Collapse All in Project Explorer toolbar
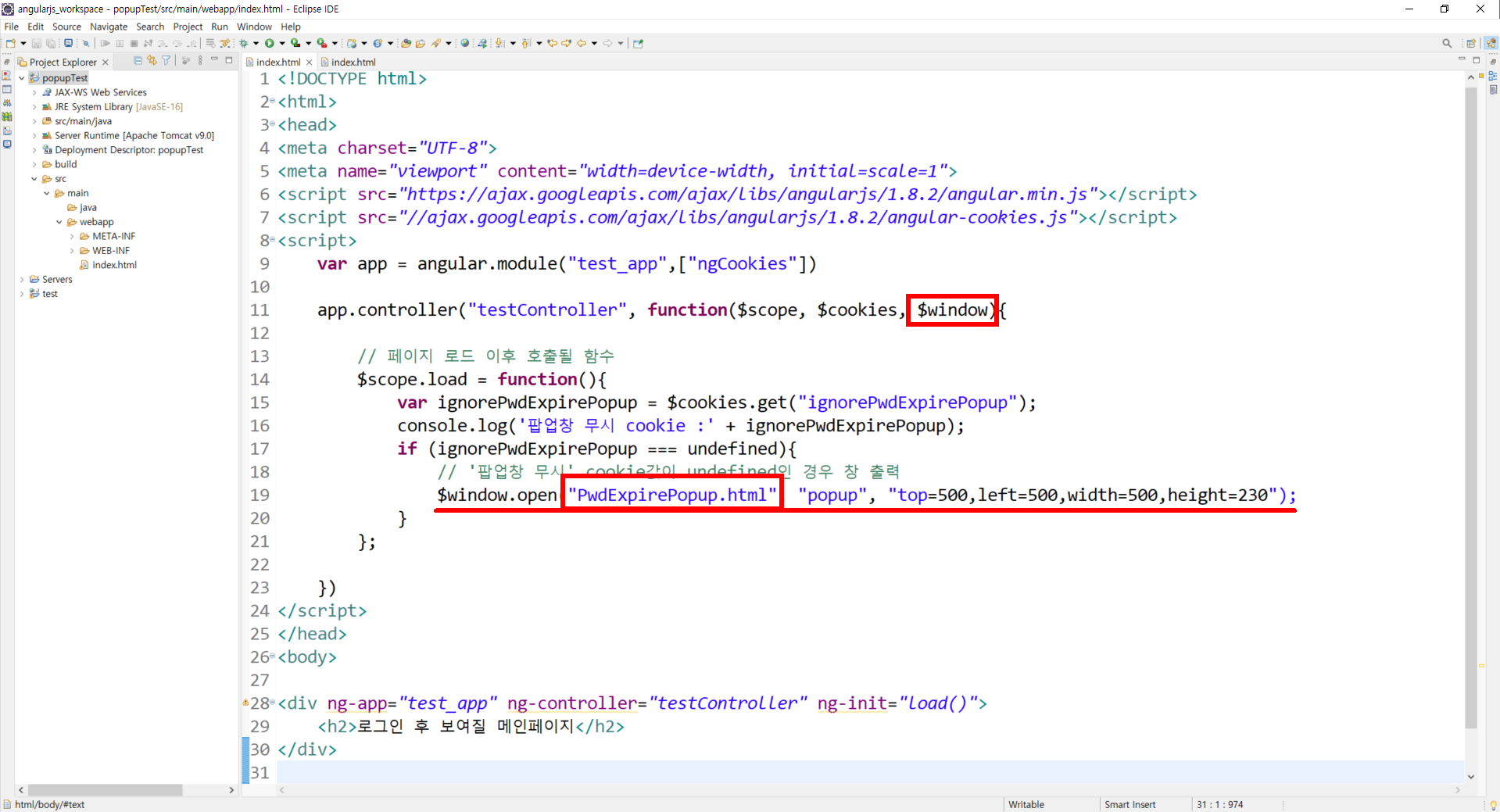This screenshot has width=1500, height=812. coord(138,60)
